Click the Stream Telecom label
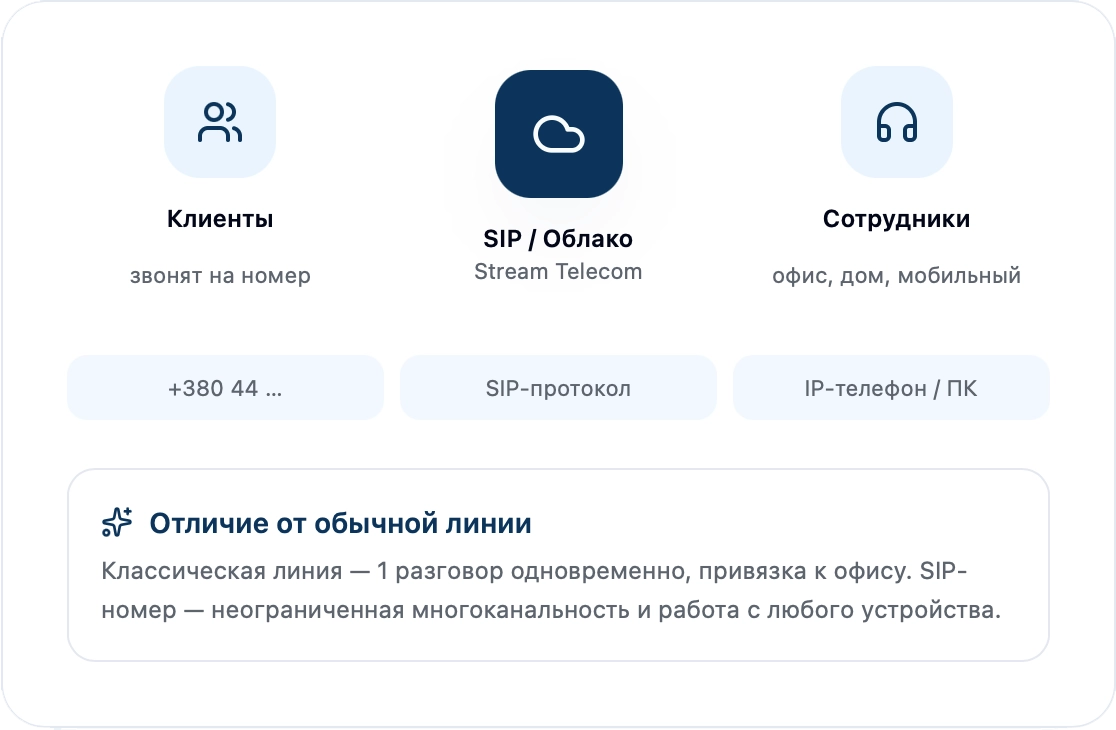Screen dimensions: 1116x730 point(558,271)
